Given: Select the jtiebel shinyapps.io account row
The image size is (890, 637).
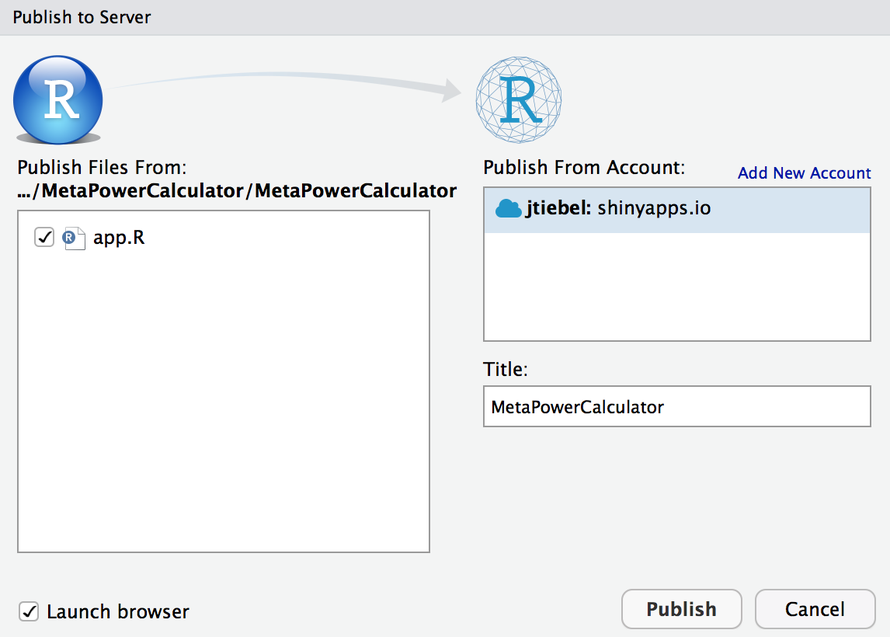Looking at the screenshot, I should [x=677, y=210].
